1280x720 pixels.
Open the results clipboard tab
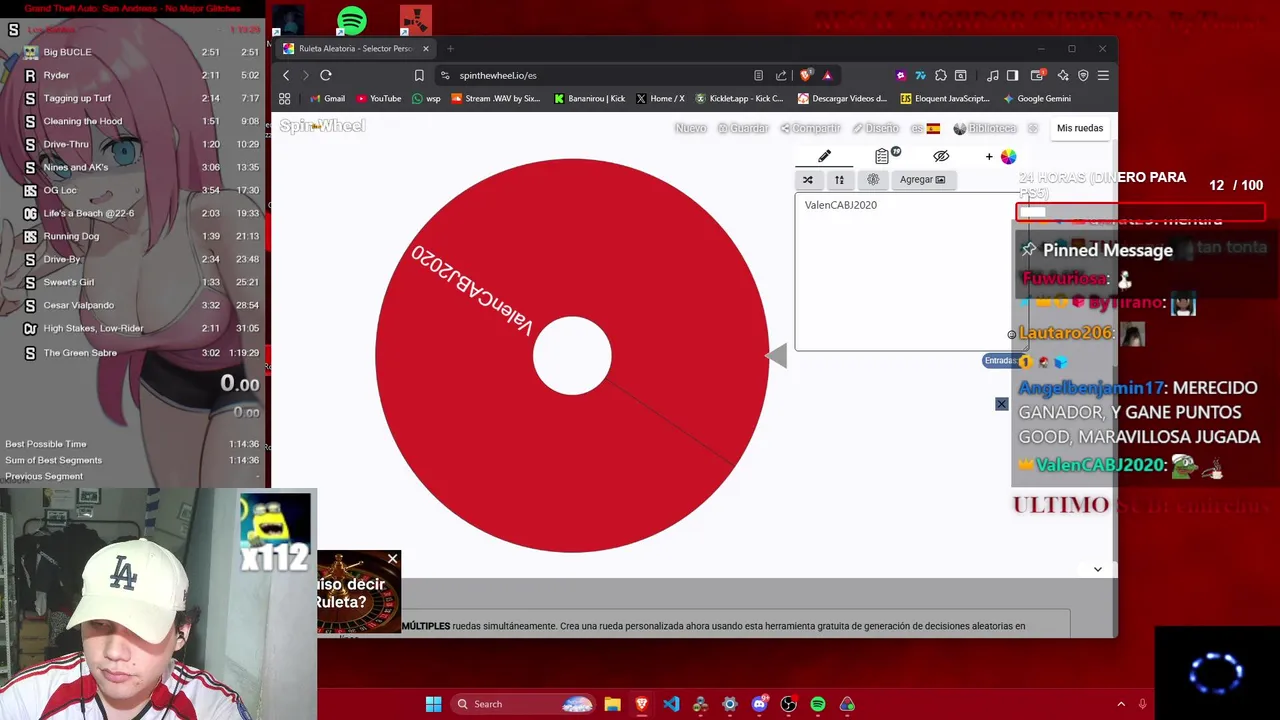tap(882, 156)
